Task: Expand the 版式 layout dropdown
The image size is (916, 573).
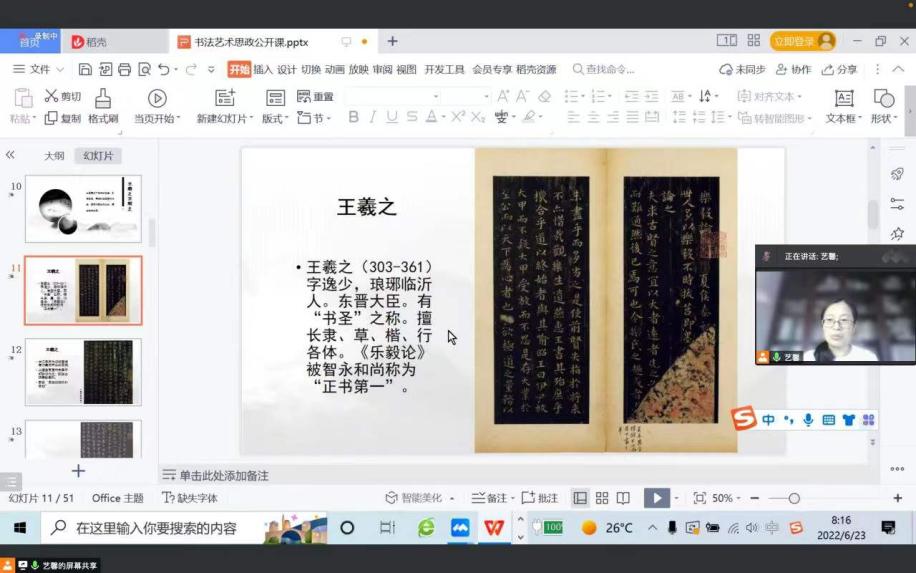Action: click(274, 118)
